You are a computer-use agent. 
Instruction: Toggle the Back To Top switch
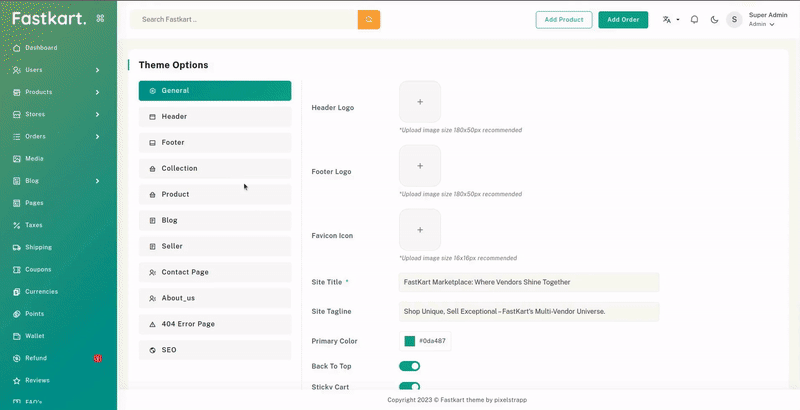tap(409, 366)
